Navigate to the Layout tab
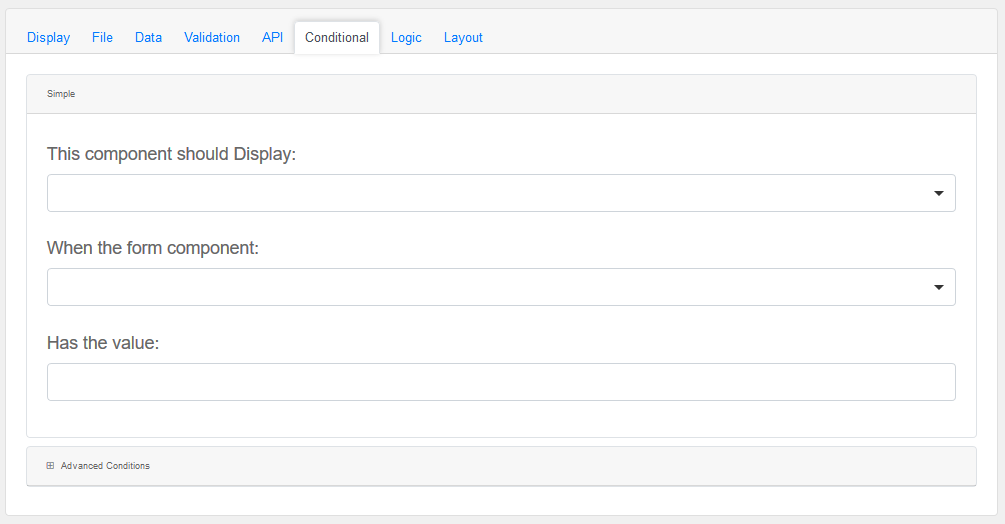 [463, 37]
